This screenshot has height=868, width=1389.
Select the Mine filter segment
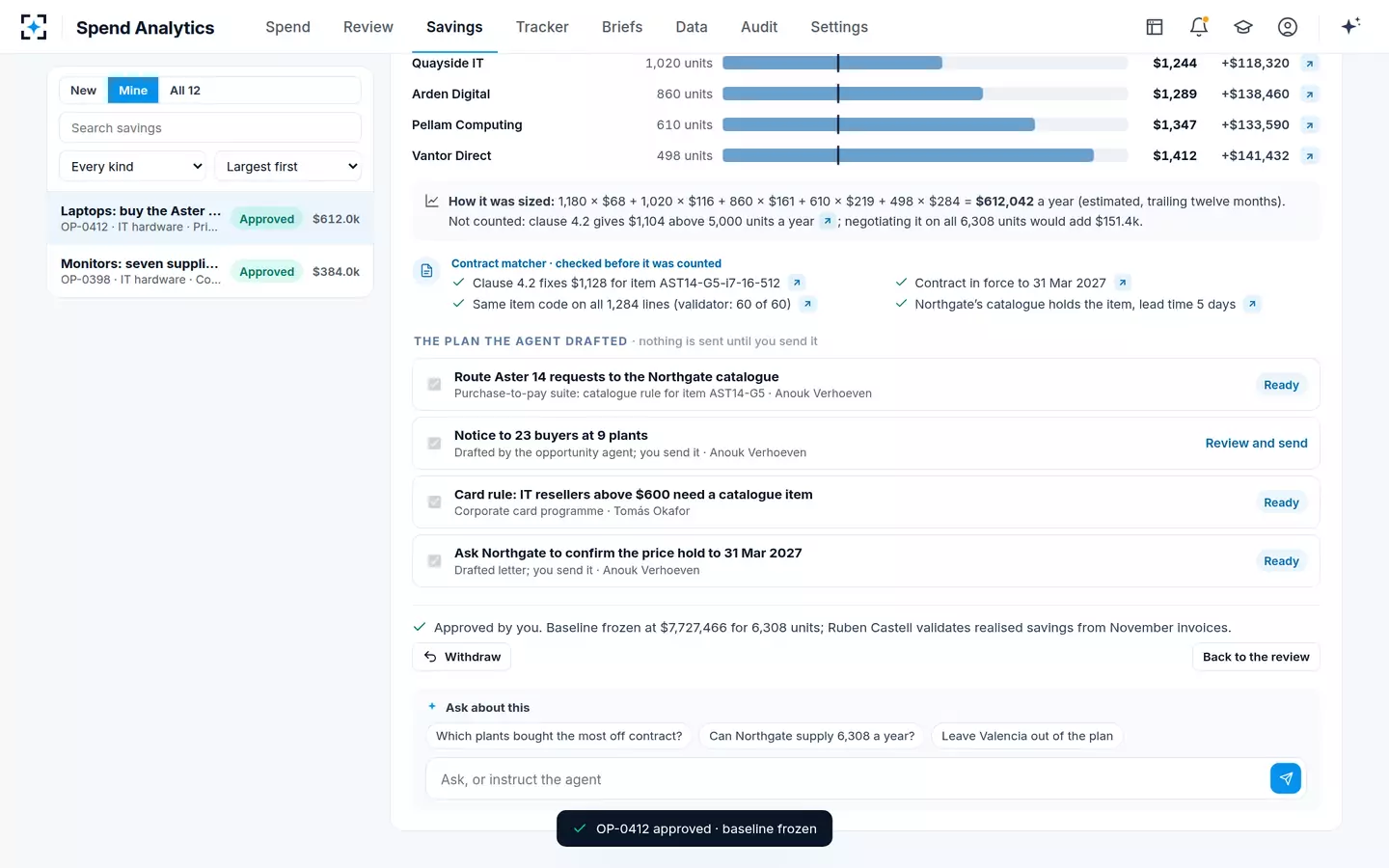click(133, 91)
